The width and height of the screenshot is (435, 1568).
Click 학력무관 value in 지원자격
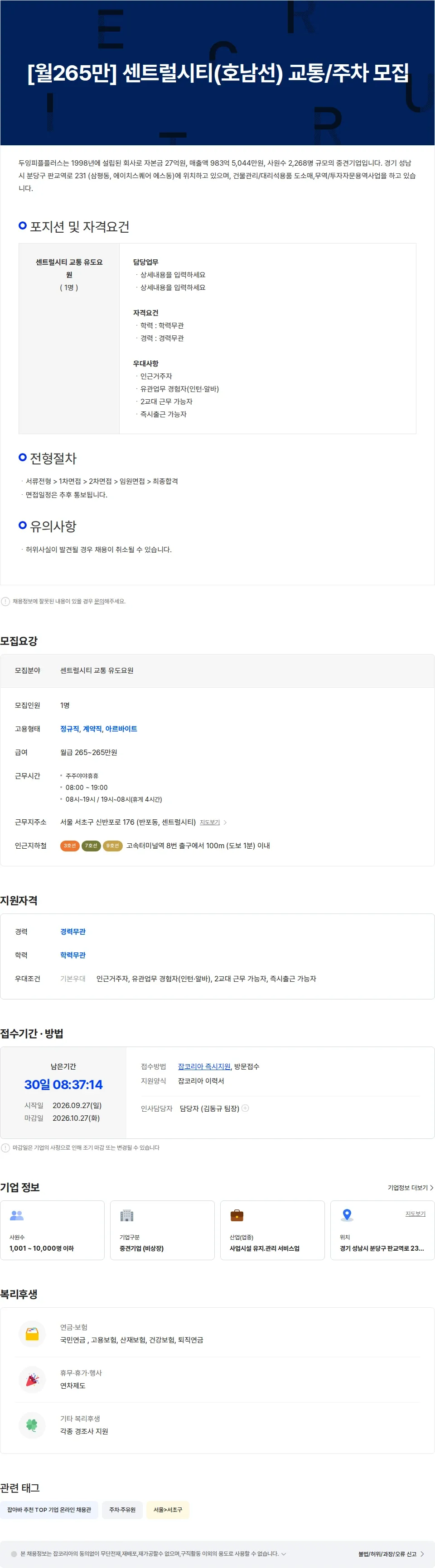tap(72, 955)
